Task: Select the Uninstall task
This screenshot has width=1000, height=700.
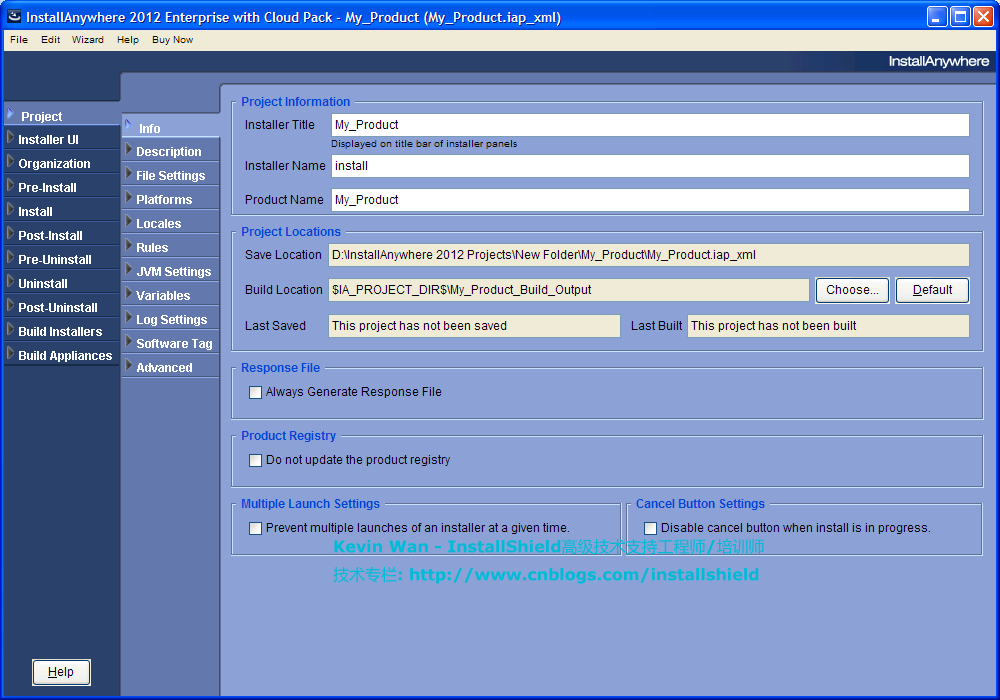Action: pos(62,284)
